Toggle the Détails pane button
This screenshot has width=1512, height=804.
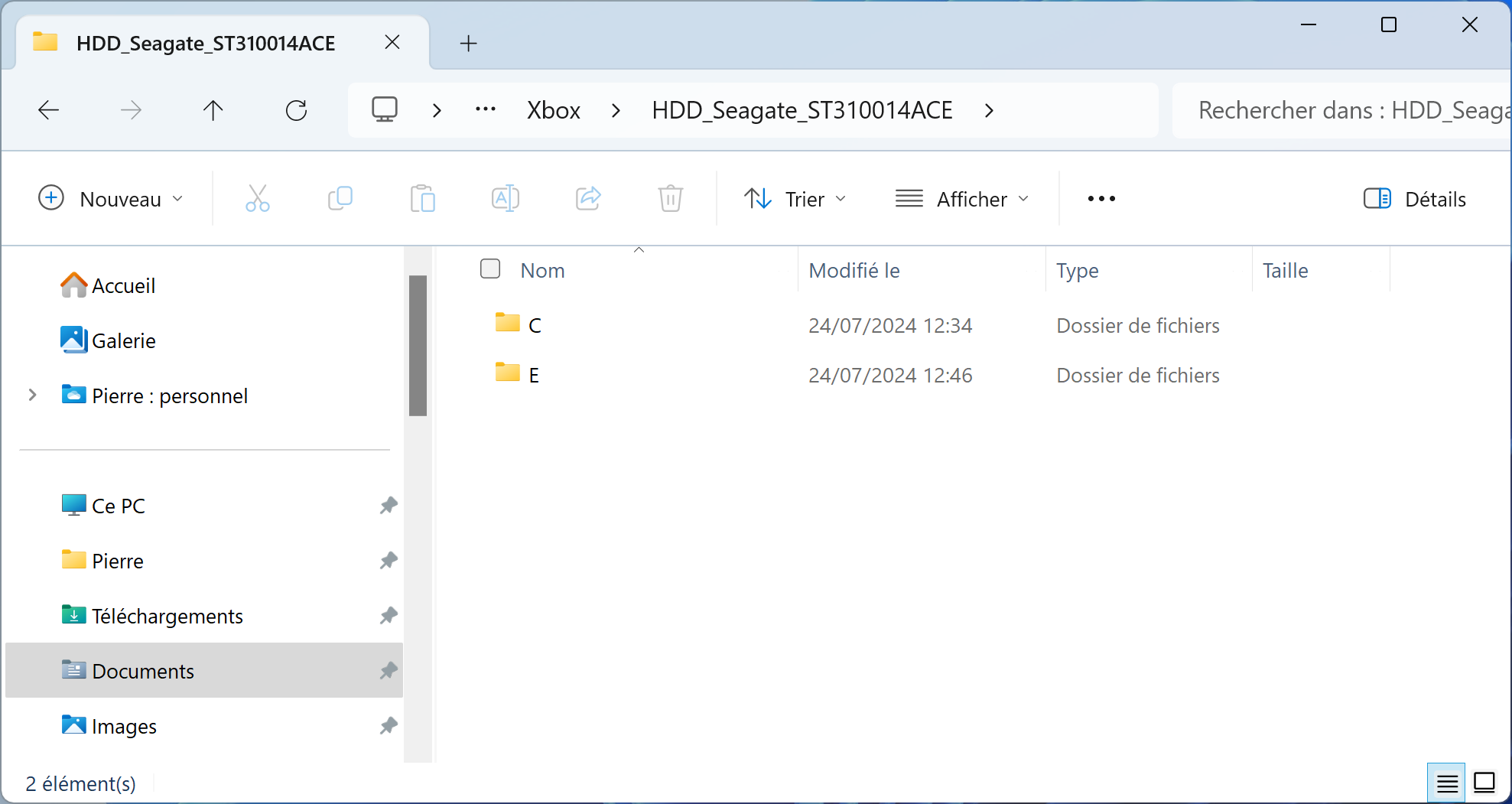tap(1415, 199)
